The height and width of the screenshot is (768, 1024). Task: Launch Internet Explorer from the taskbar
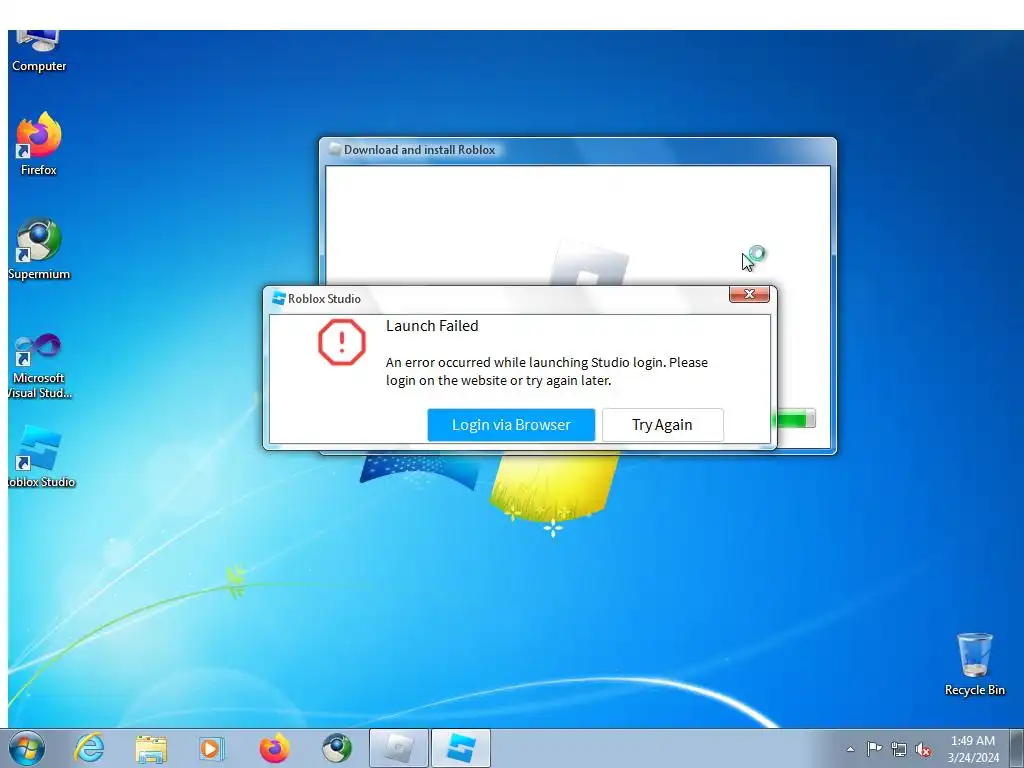pos(89,748)
